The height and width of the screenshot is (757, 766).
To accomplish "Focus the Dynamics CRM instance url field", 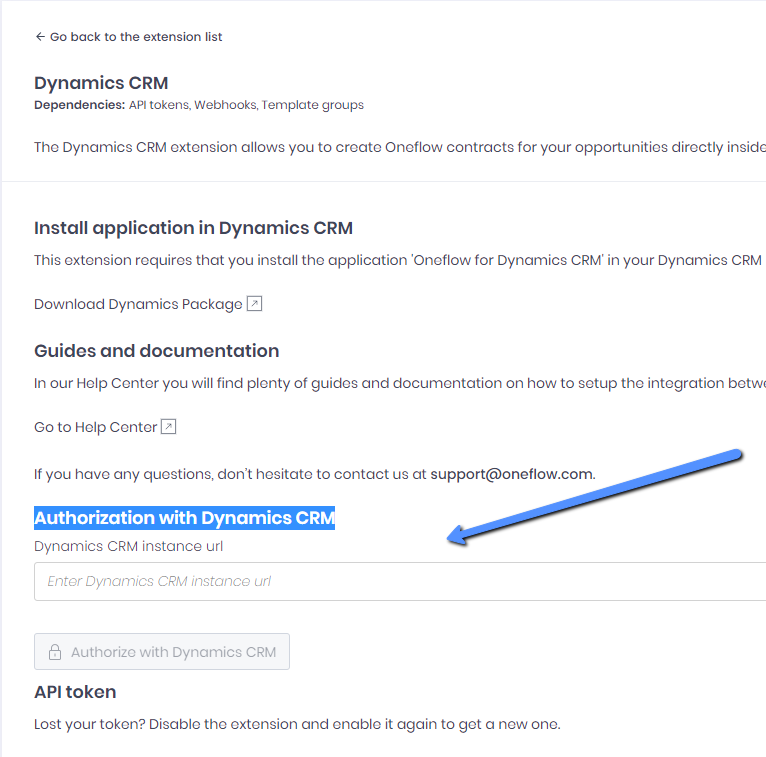I will 400,581.
